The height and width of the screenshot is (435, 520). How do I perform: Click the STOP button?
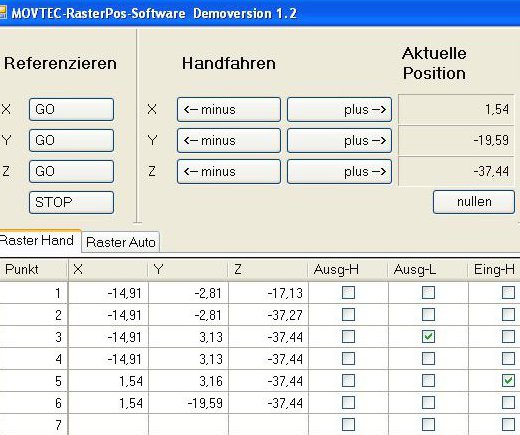(71, 202)
